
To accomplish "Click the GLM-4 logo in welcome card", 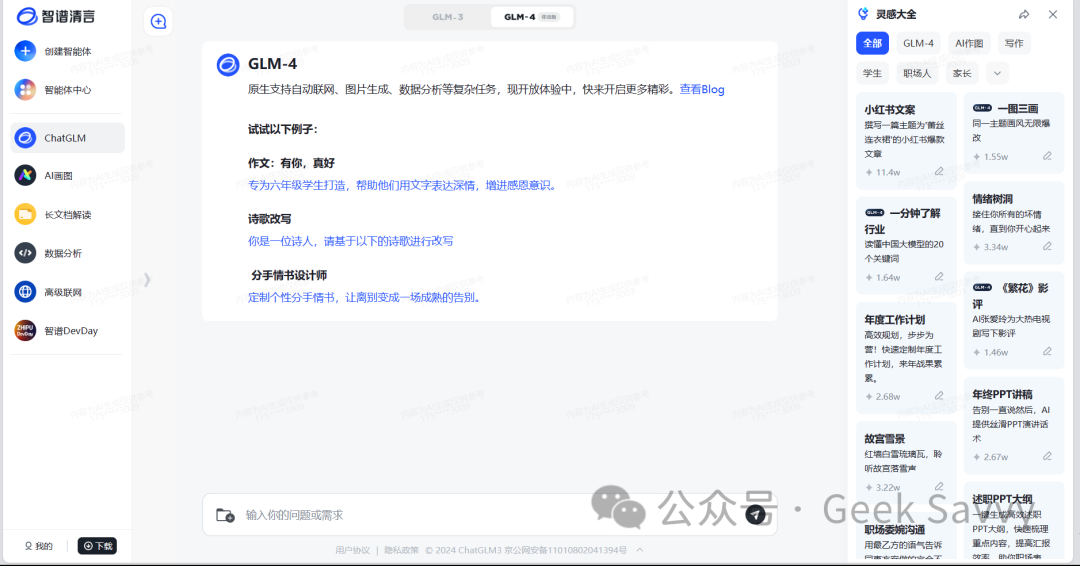I will tap(228, 65).
